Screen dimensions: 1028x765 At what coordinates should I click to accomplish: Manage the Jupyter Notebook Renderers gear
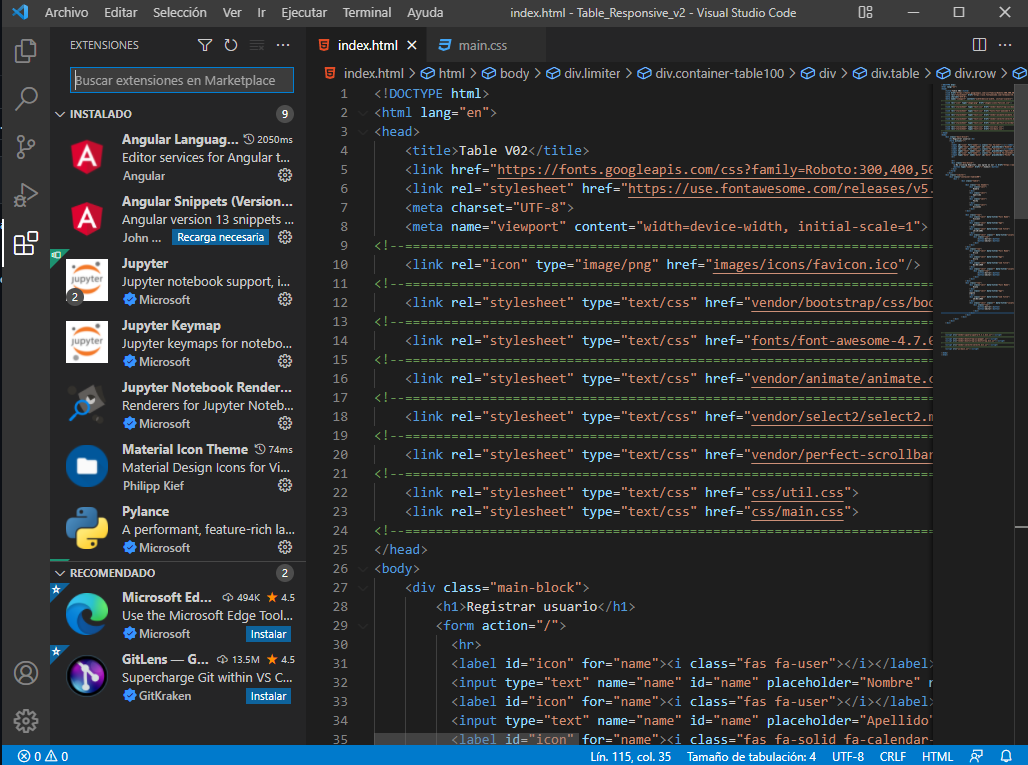pos(285,423)
